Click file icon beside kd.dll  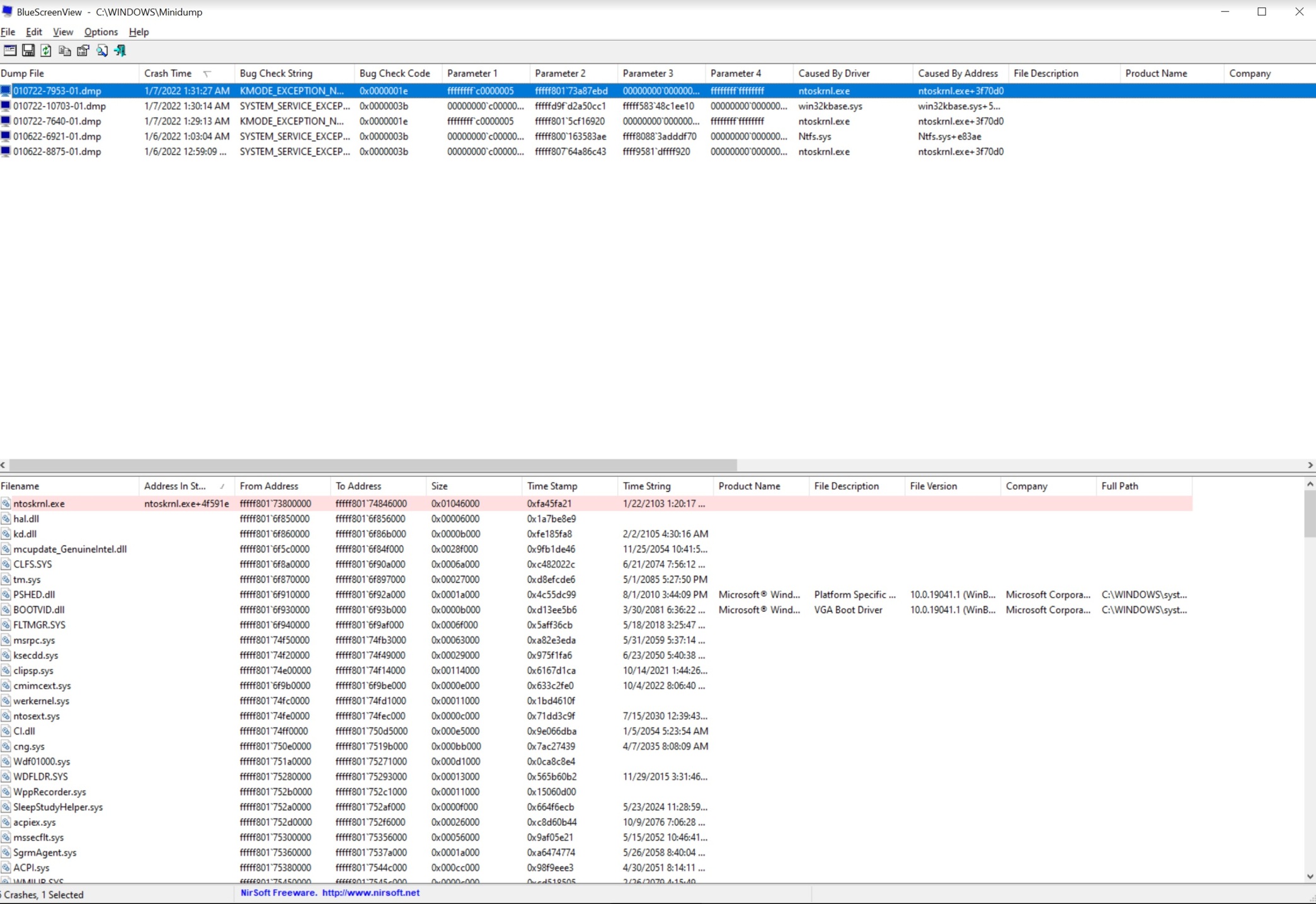click(6, 534)
